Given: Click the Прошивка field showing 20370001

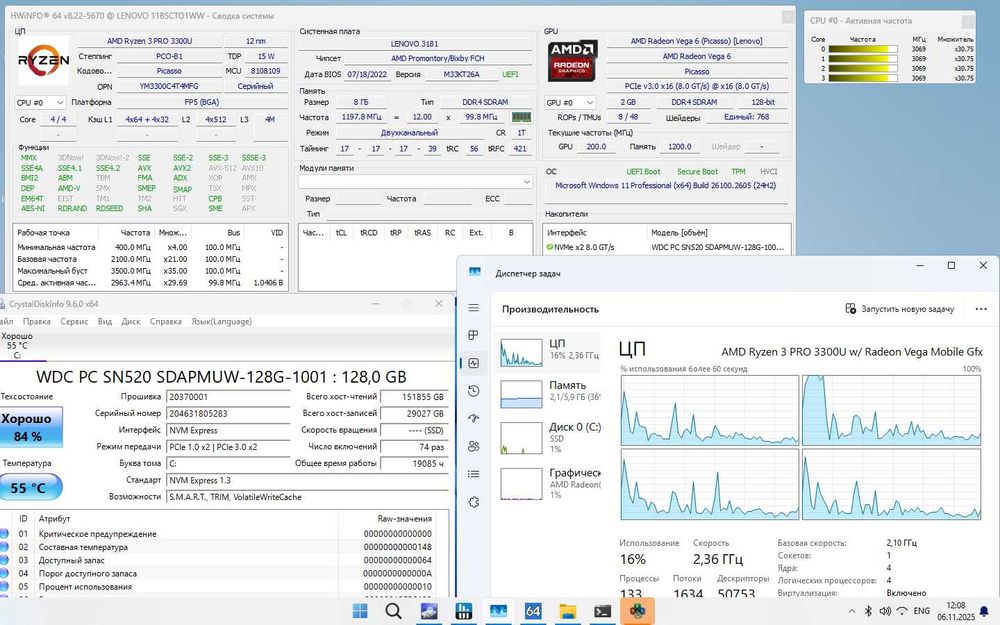Looking at the screenshot, I should tap(228, 397).
